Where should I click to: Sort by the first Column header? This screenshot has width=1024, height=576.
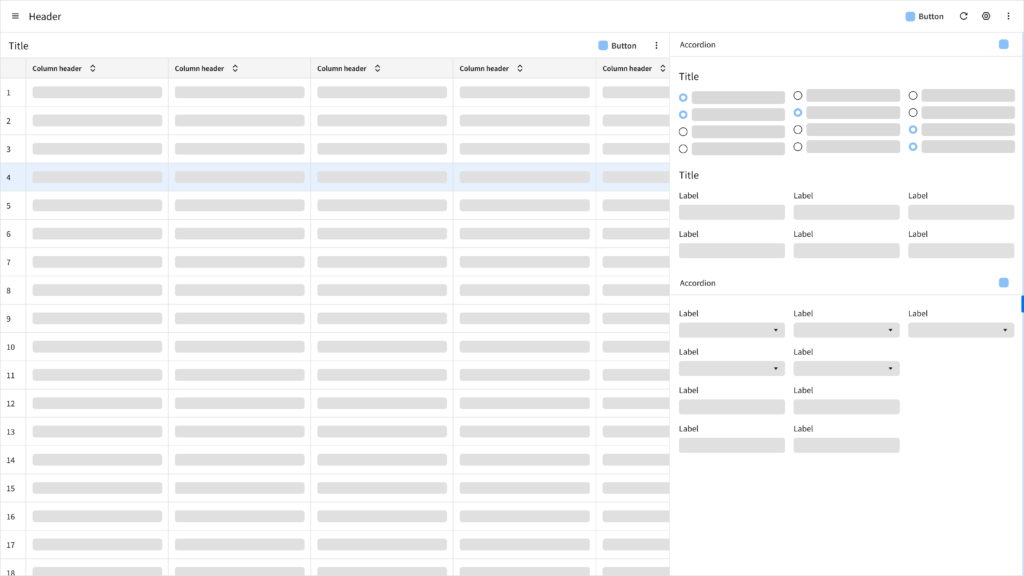(x=93, y=68)
